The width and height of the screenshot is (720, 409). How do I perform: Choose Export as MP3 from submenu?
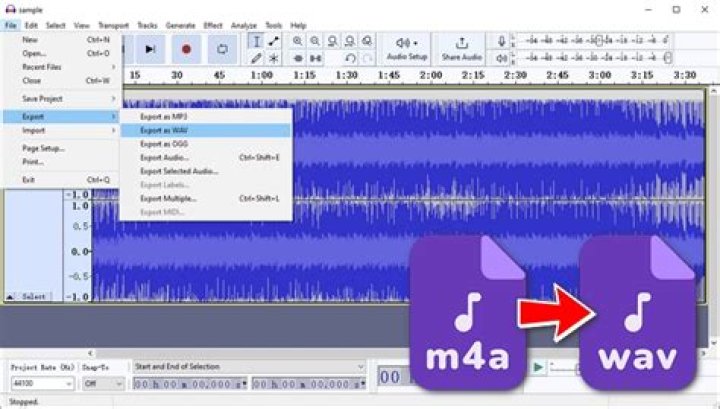(164, 117)
